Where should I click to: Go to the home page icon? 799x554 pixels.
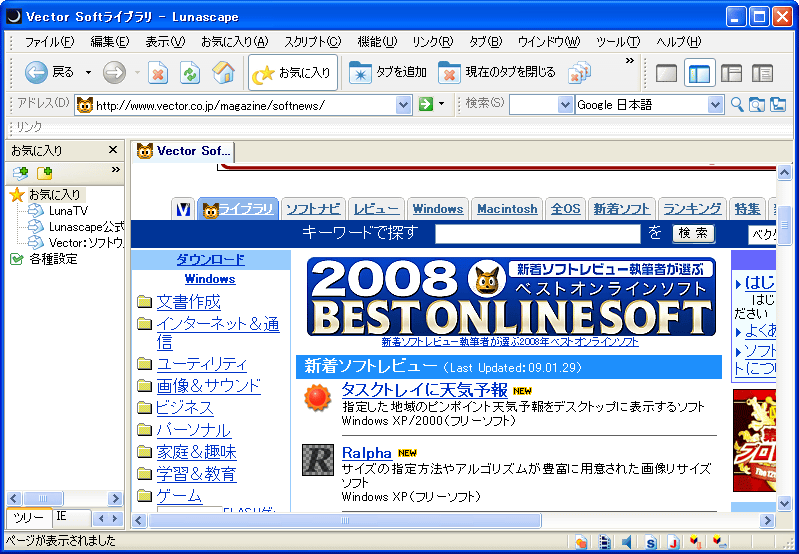223,73
